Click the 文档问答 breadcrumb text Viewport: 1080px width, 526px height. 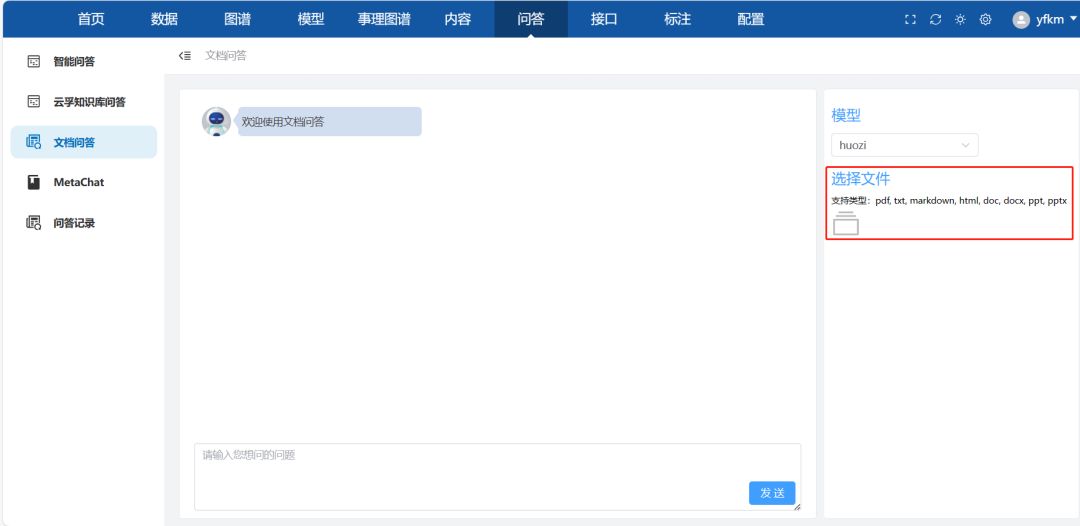pos(226,56)
